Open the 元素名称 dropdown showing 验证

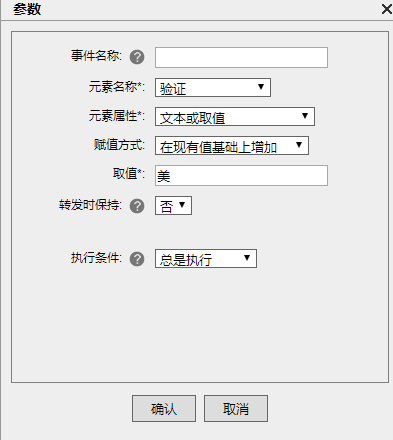pos(213,88)
